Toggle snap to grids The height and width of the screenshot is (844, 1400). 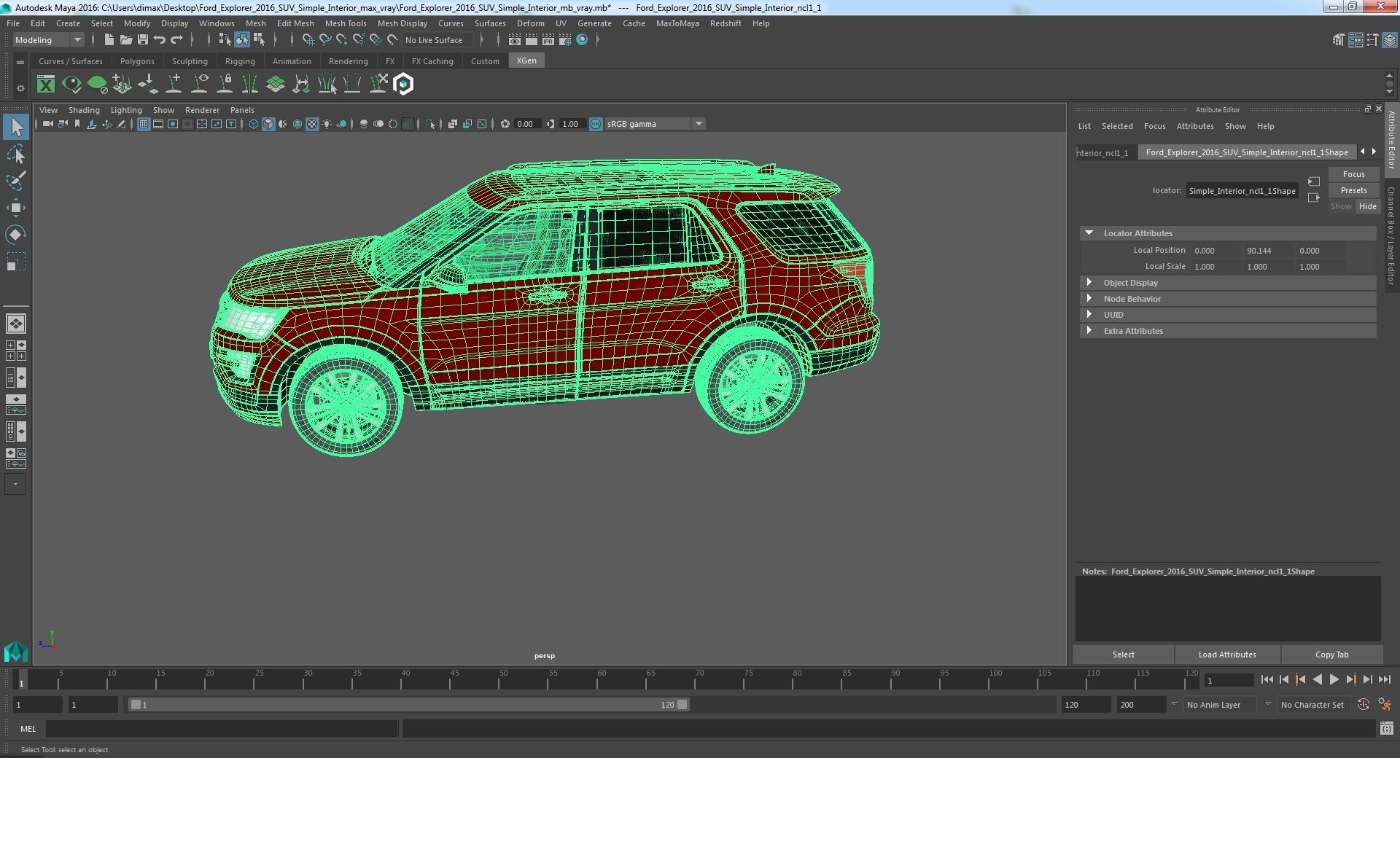point(308,40)
